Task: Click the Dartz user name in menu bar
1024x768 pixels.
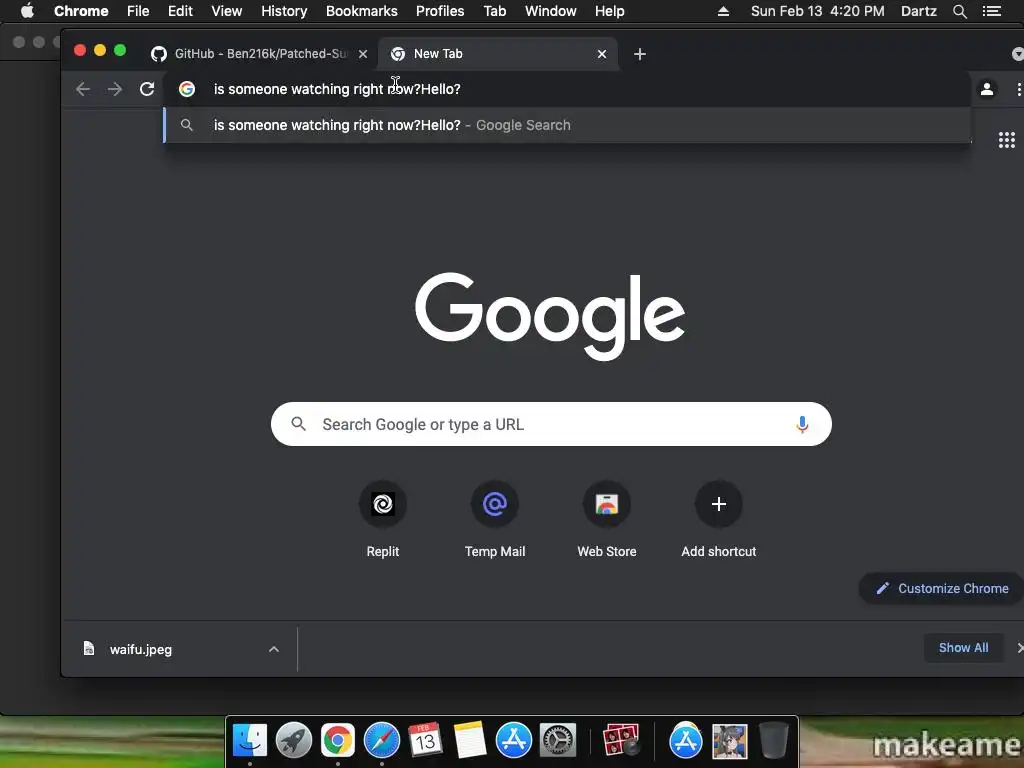Action: 919,11
